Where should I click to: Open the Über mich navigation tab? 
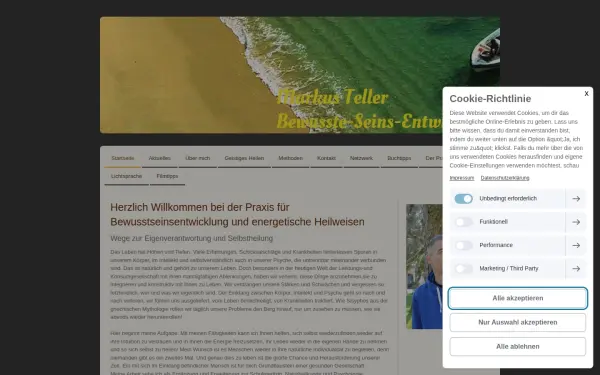coord(197,158)
